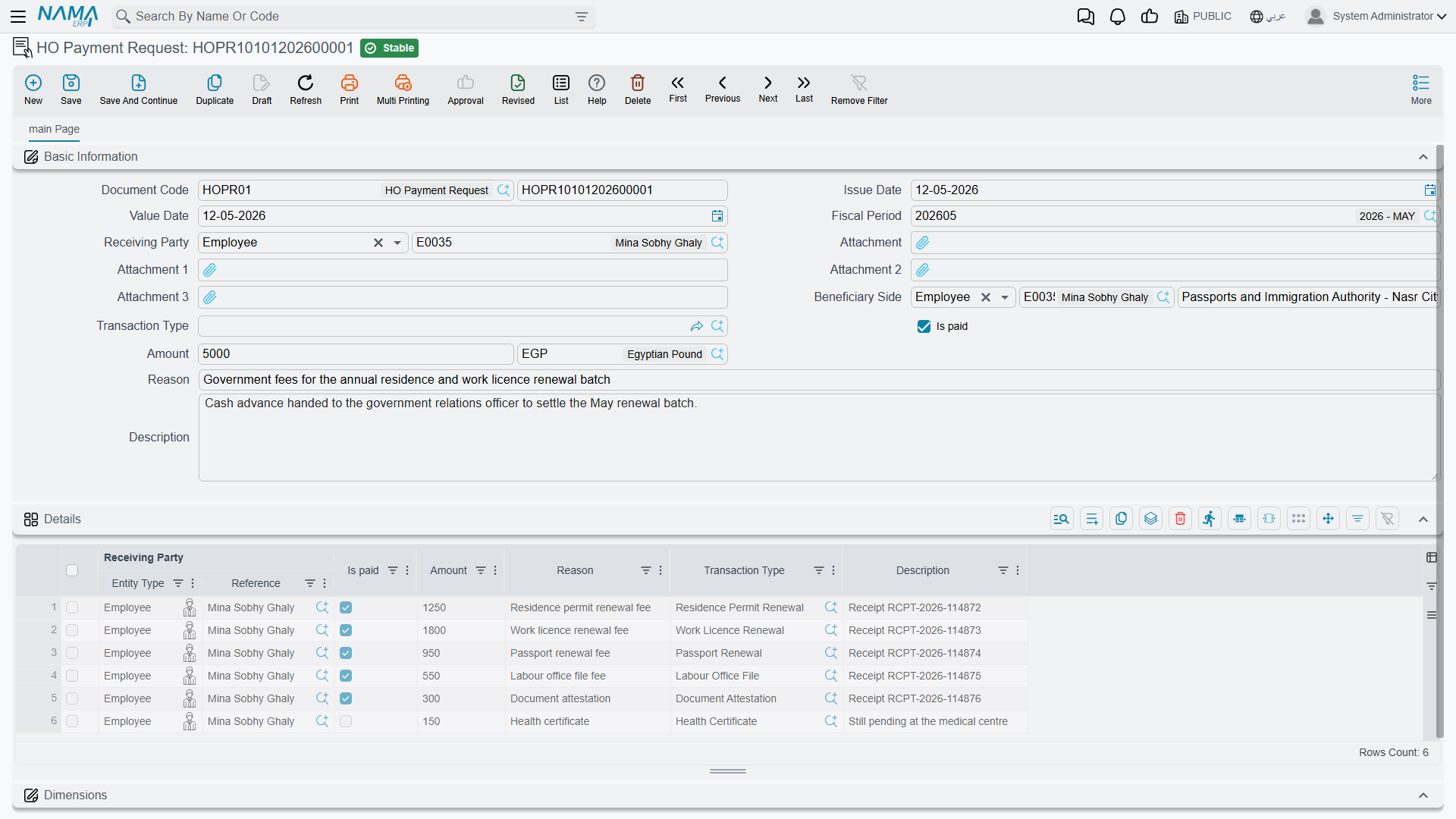Select the header checkbox for all detail rows
The height and width of the screenshot is (819, 1456).
72,570
